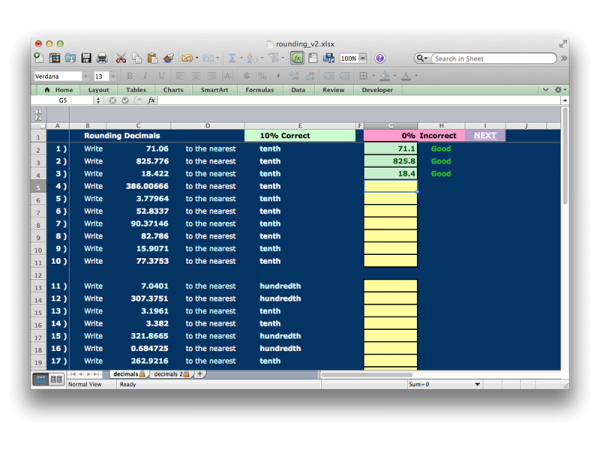This screenshot has height=450, width=600.
Task: Save the workbook with floppy icon
Action: (x=86, y=58)
